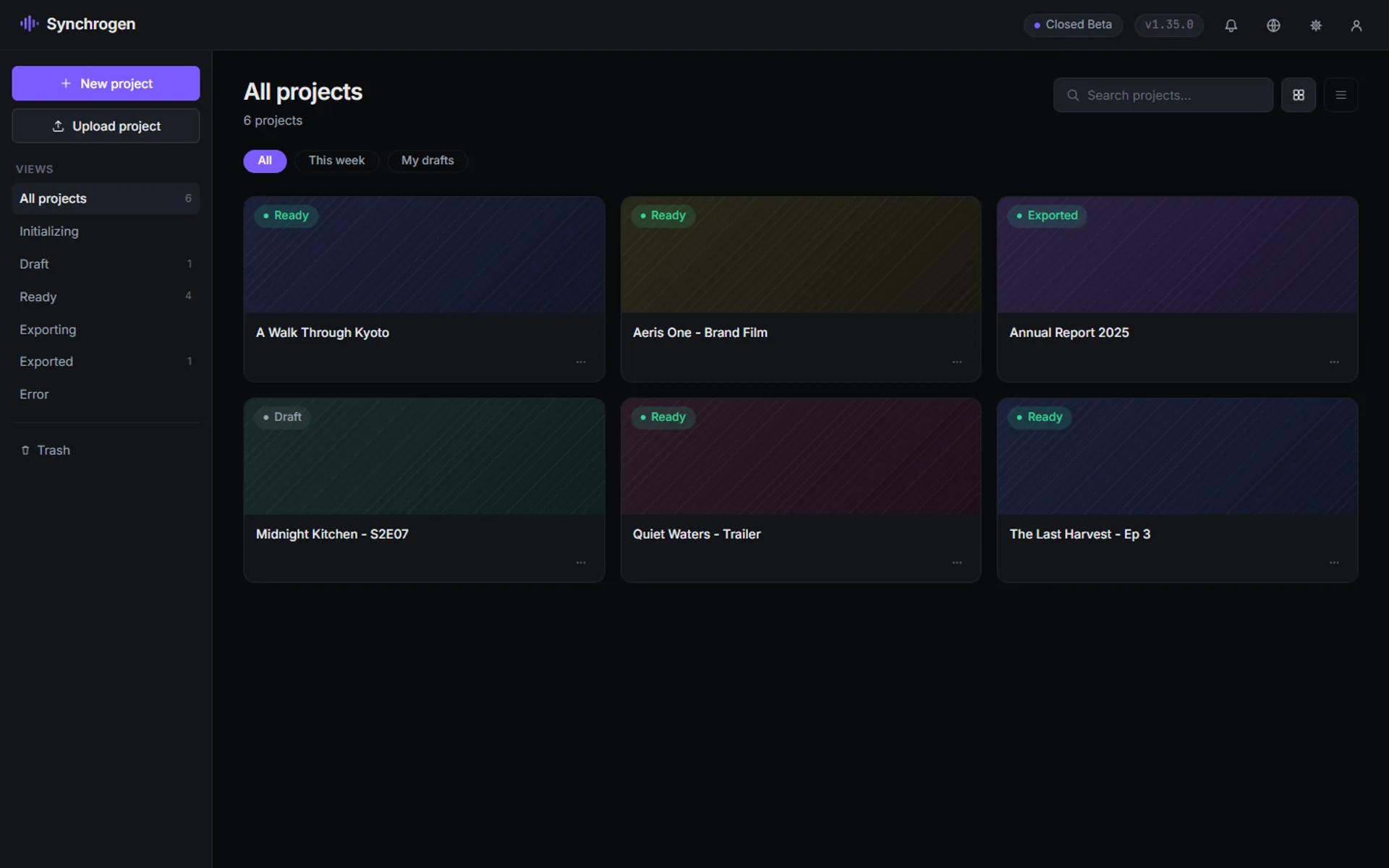The width and height of the screenshot is (1389, 868).
Task: Open The Last Harvest - Ep 3 thumbnail
Action: click(x=1178, y=456)
